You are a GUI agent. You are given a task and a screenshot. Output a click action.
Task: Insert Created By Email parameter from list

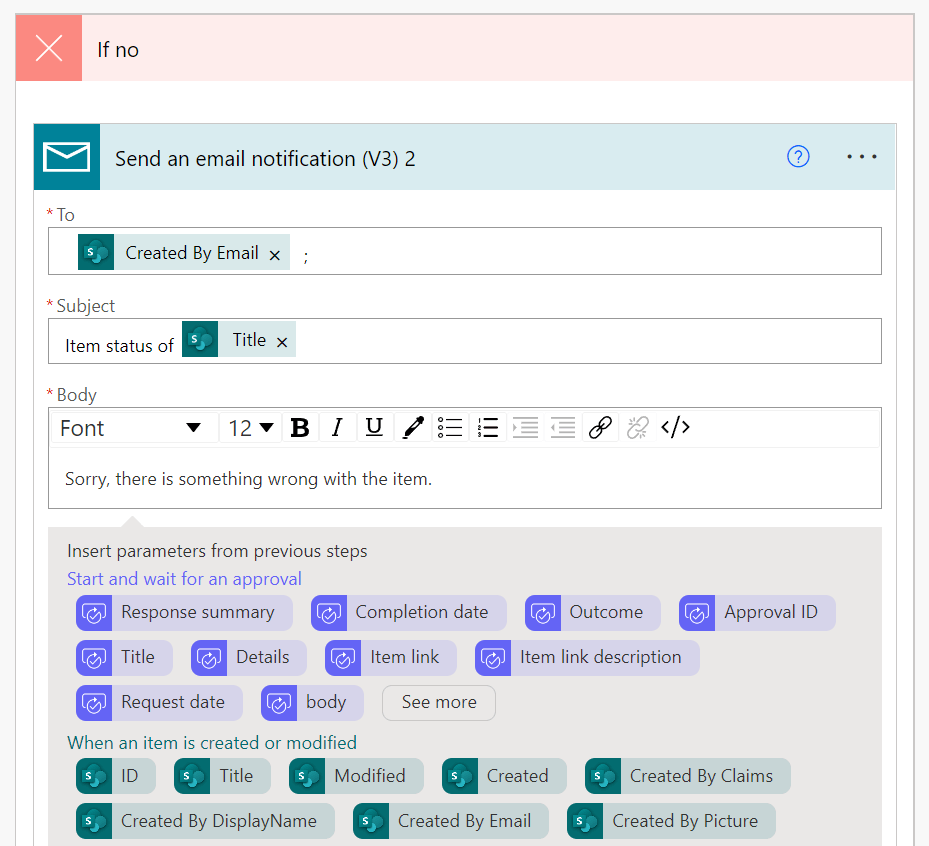click(x=451, y=821)
